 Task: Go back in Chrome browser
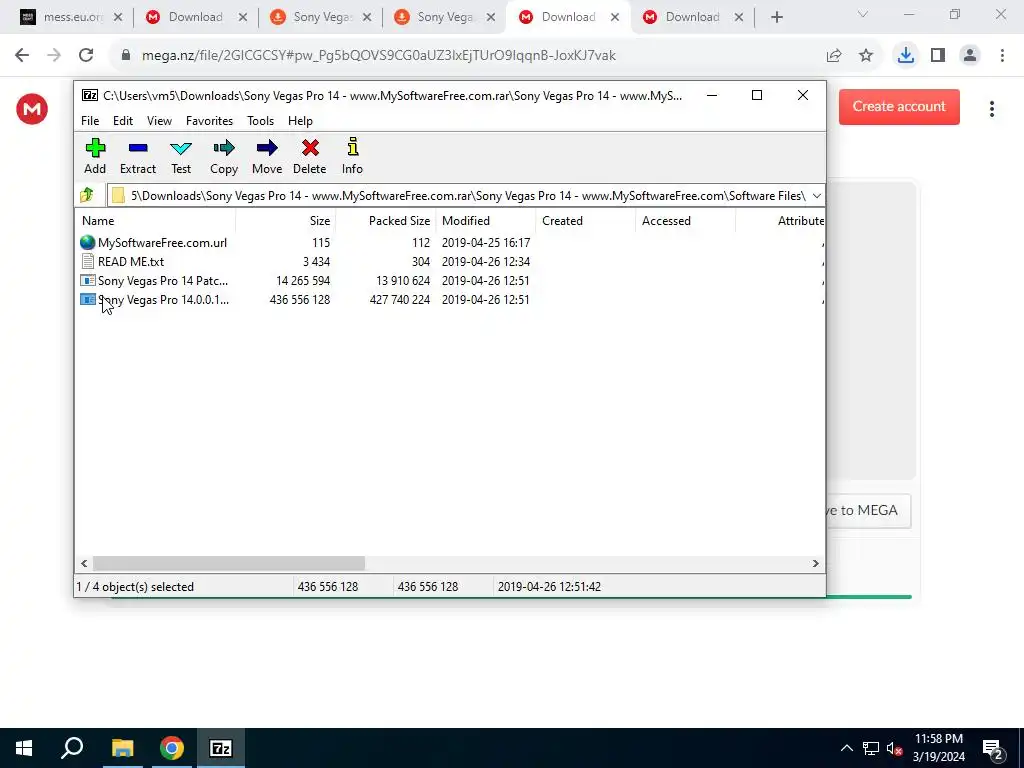[22, 56]
